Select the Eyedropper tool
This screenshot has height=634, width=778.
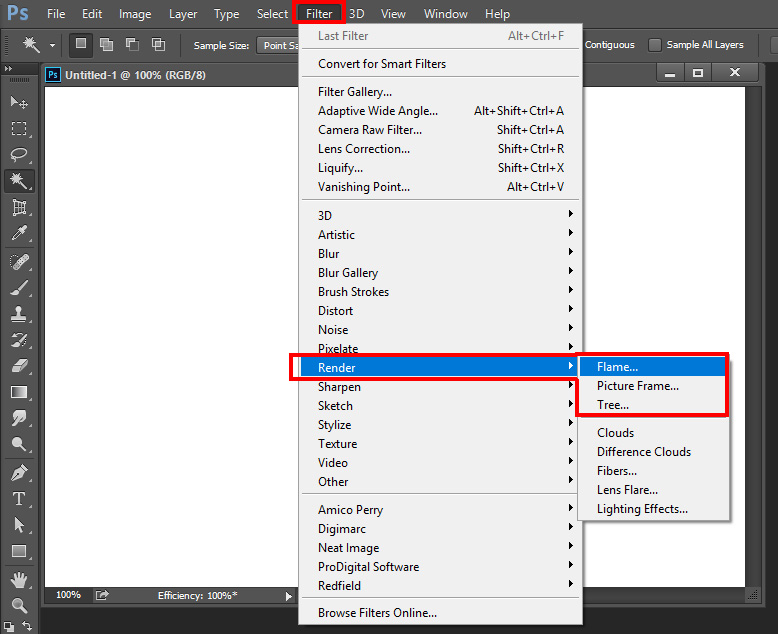pos(19,233)
